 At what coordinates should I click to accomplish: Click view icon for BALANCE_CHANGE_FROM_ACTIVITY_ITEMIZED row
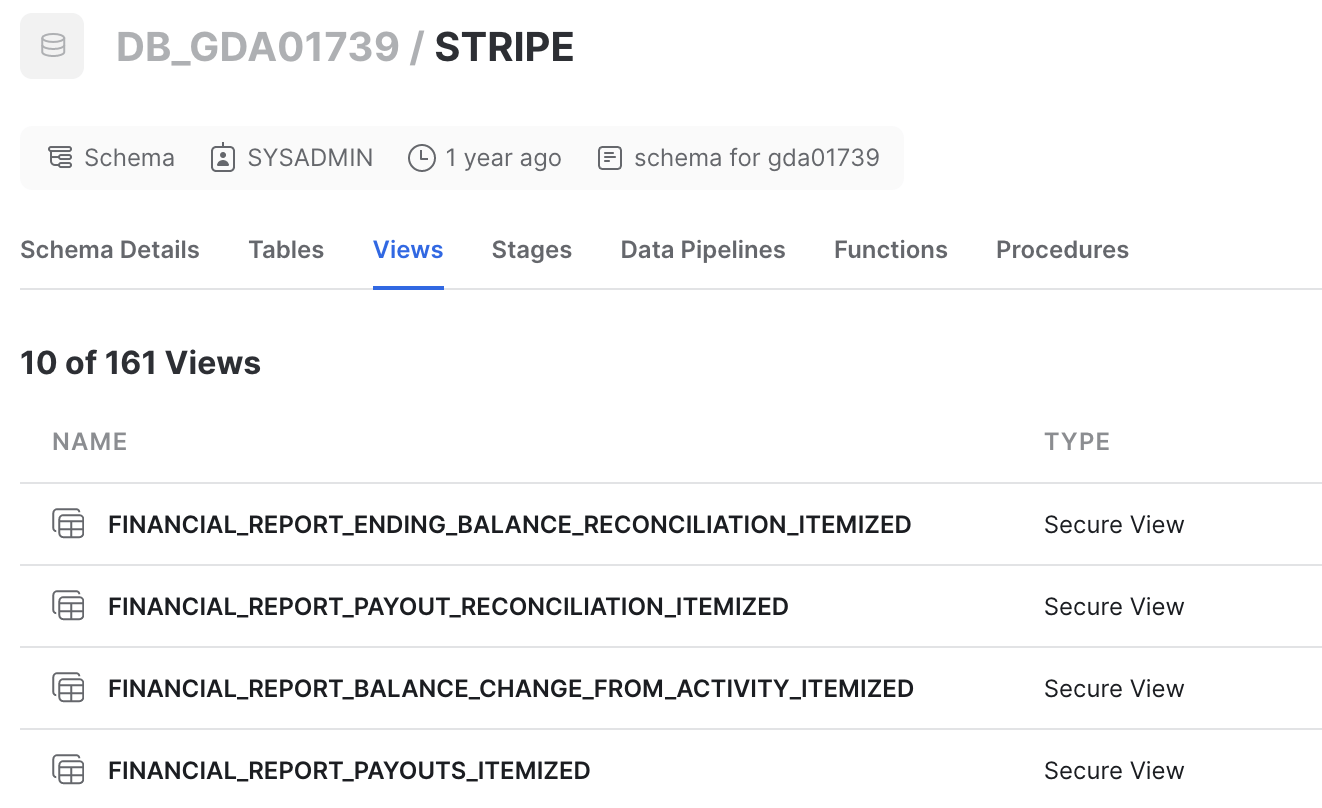click(68, 688)
